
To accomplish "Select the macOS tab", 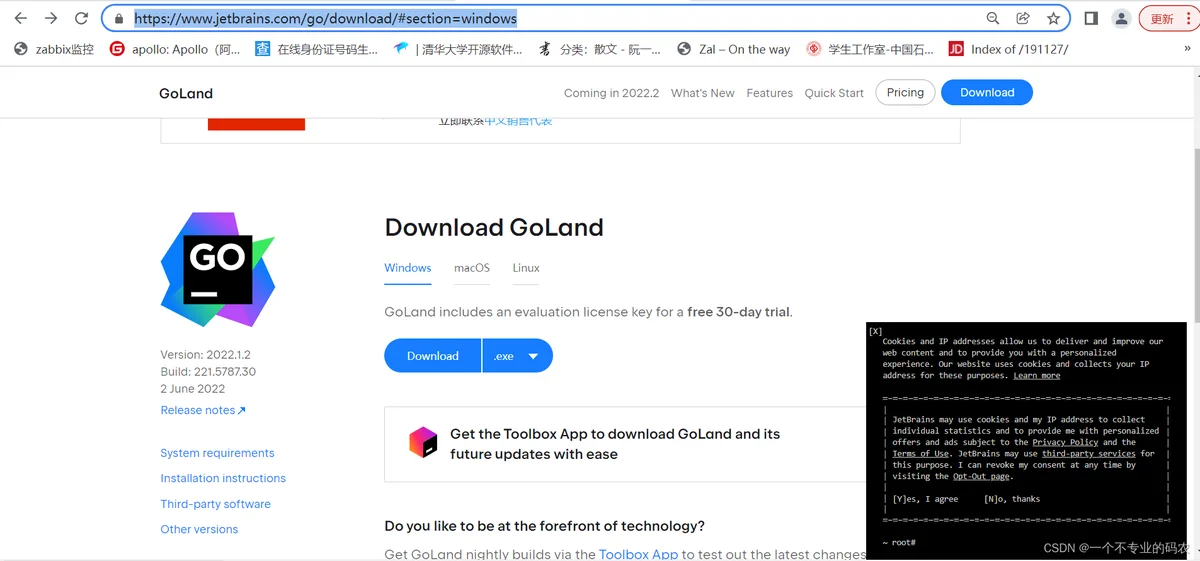I will pyautogui.click(x=472, y=268).
